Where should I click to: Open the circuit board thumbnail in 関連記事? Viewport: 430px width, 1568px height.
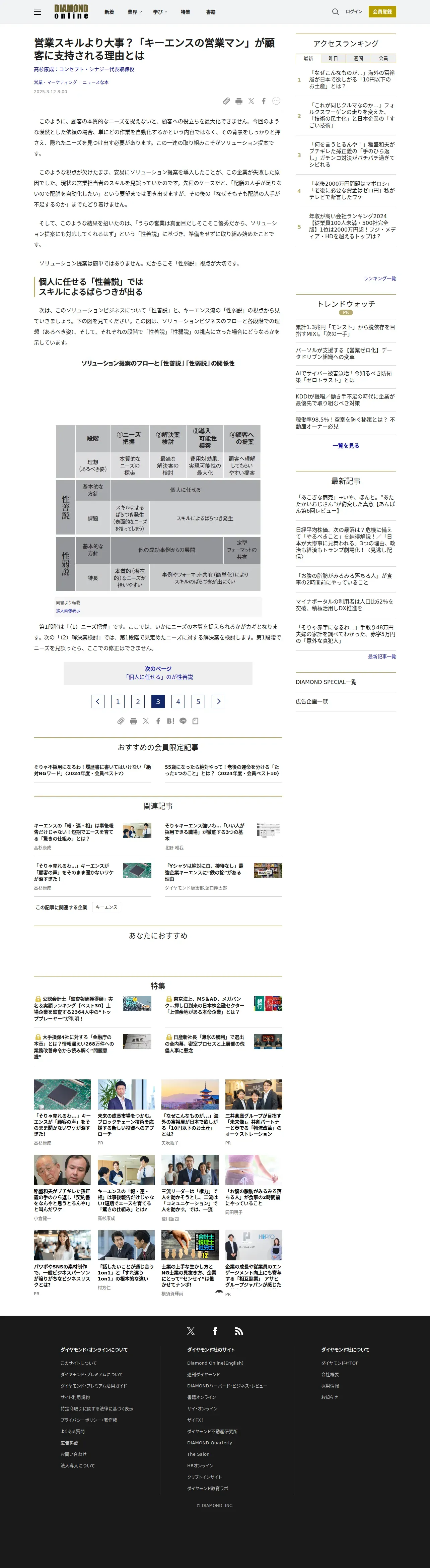pyautogui.click(x=137, y=870)
